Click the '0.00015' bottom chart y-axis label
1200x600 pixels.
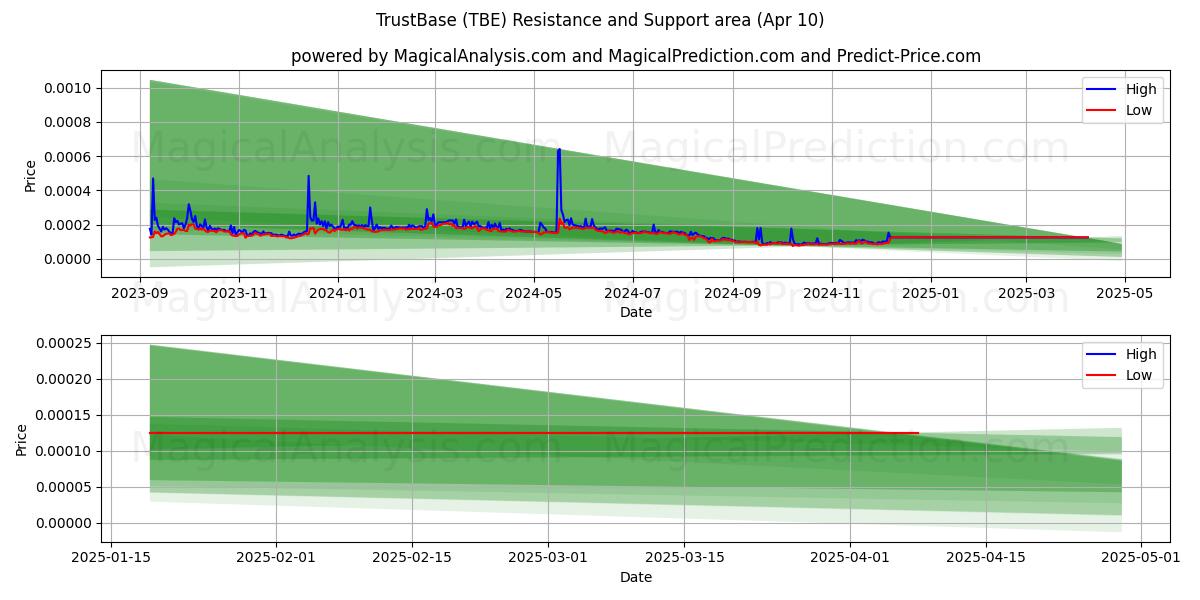65,415
